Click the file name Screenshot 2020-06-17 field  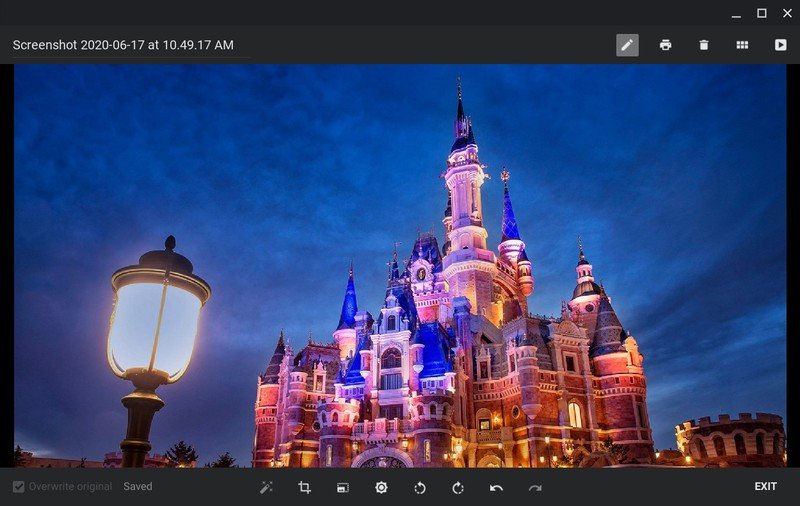point(131,45)
